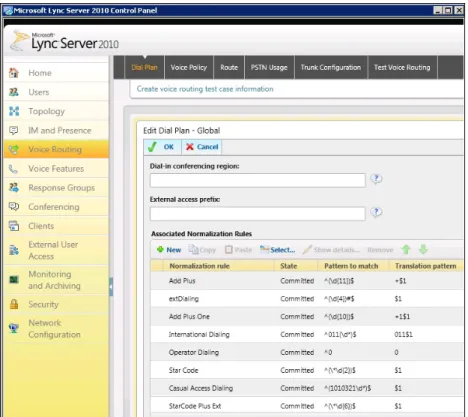The image size is (468, 417).
Task: Switch to the Voice Policy tab
Action: (189, 68)
